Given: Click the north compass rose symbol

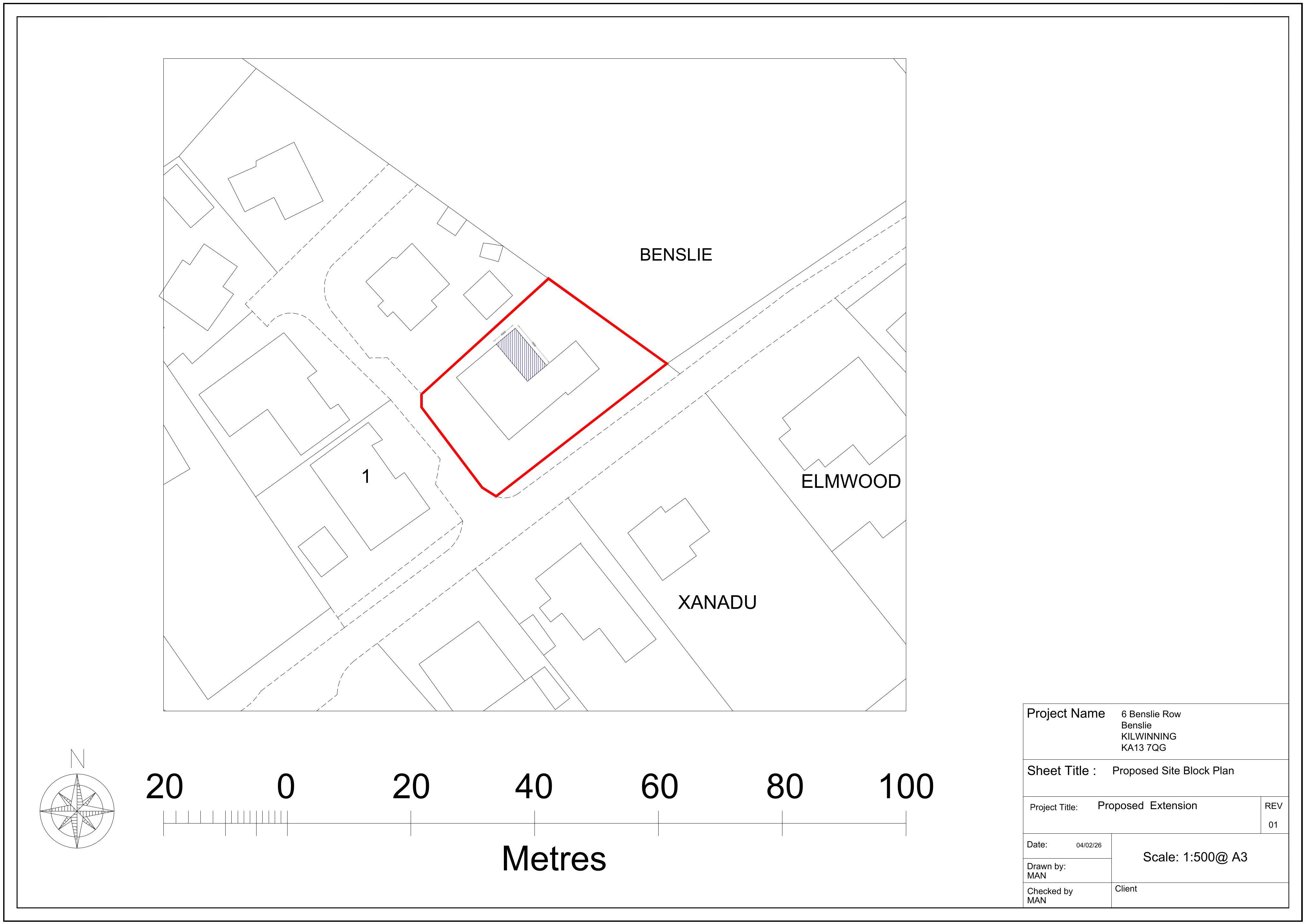Looking at the screenshot, I should tap(77, 811).
